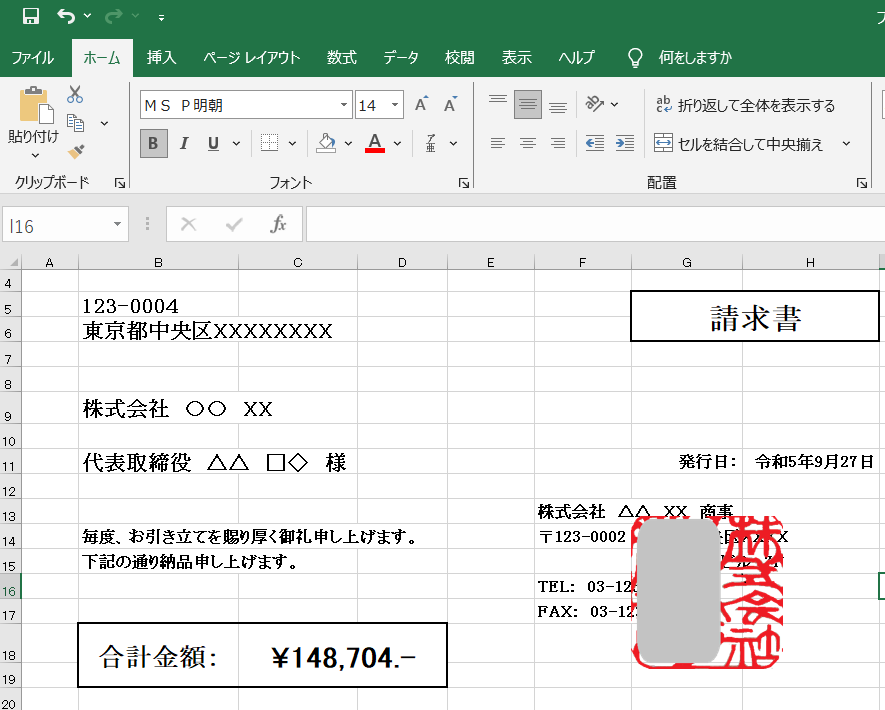Switch to the 数式 ribbon tab

click(341, 57)
